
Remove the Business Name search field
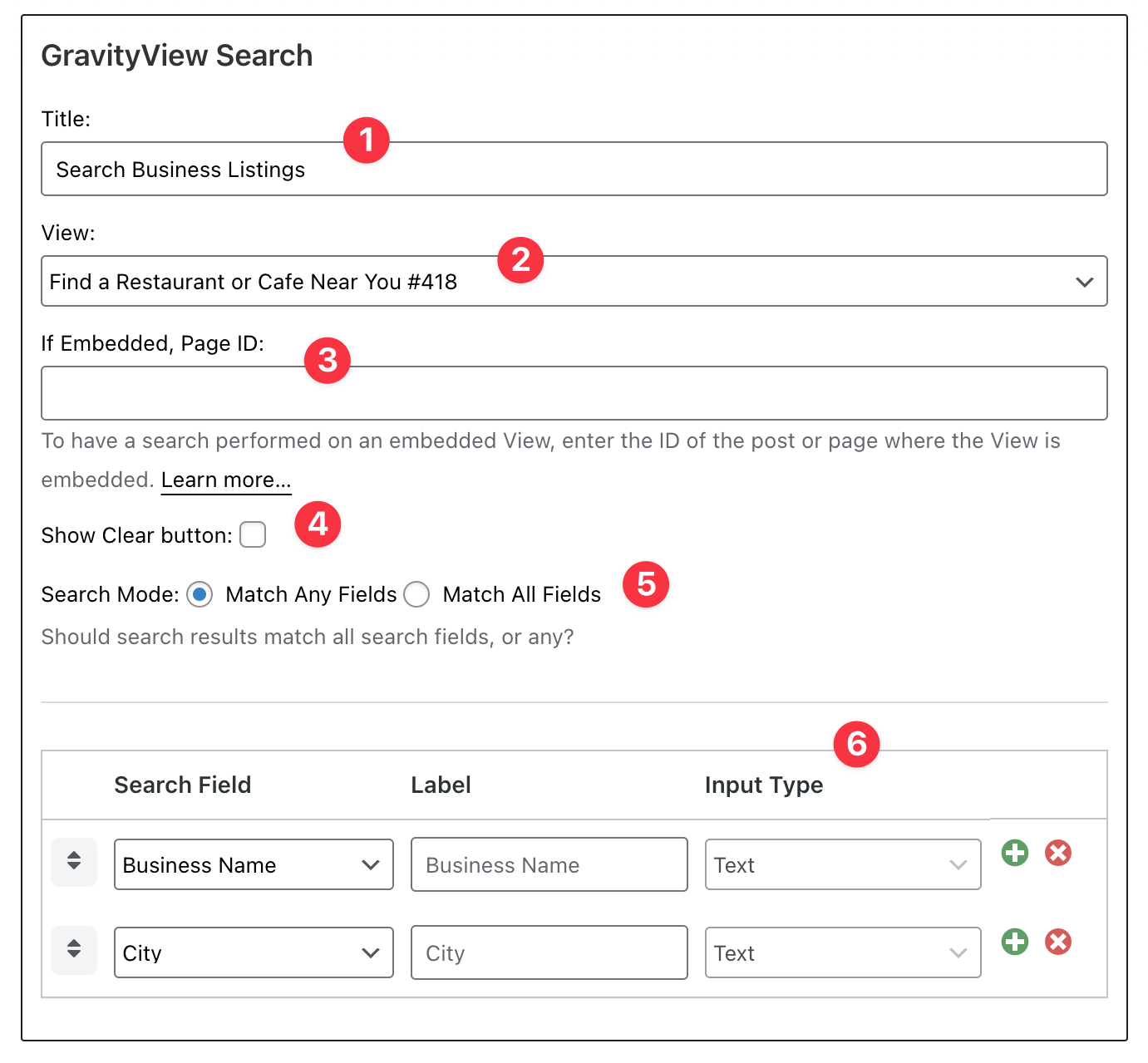click(x=1057, y=853)
